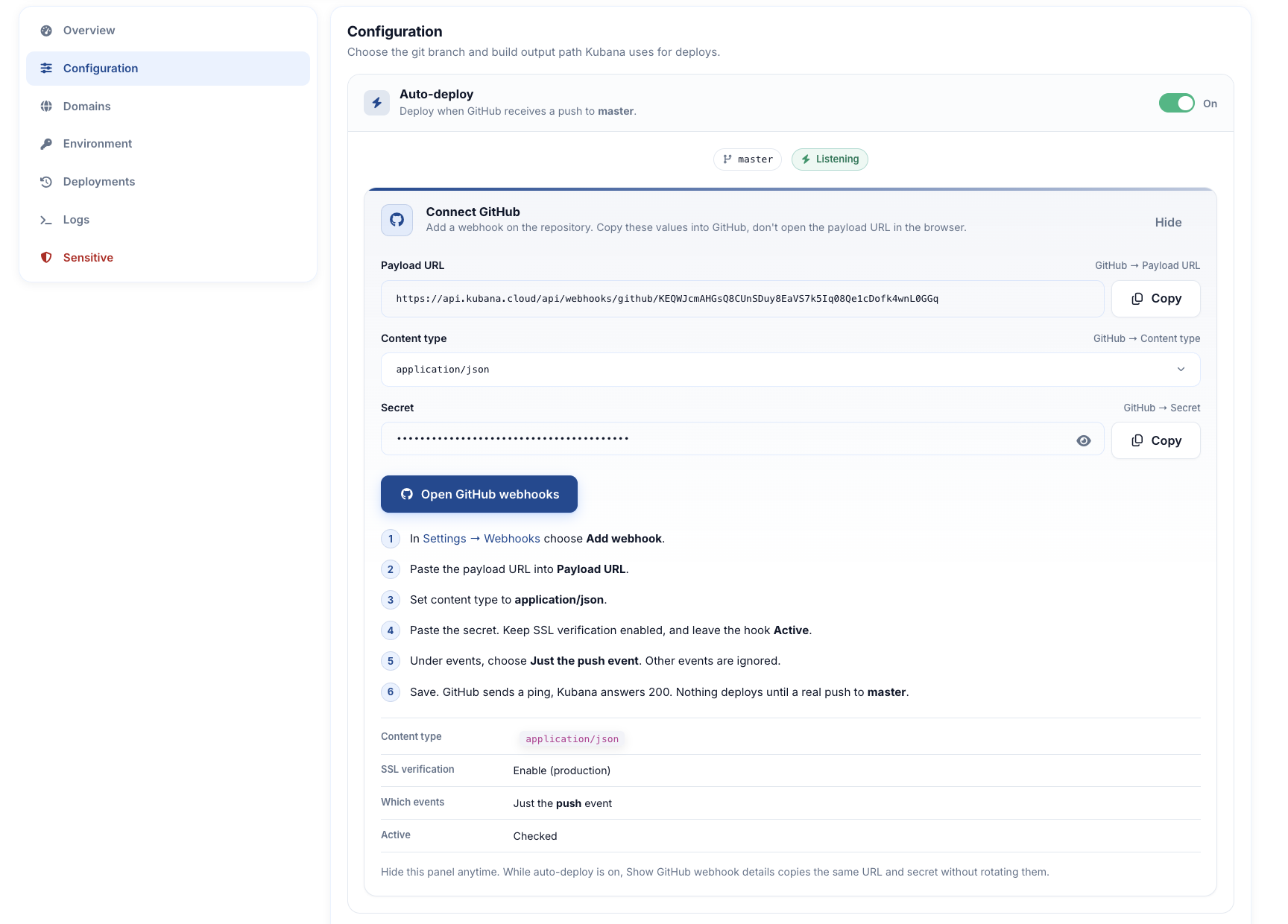Go to Domains in the sidebar
Screen dimensions: 1288x924
[168, 107]
